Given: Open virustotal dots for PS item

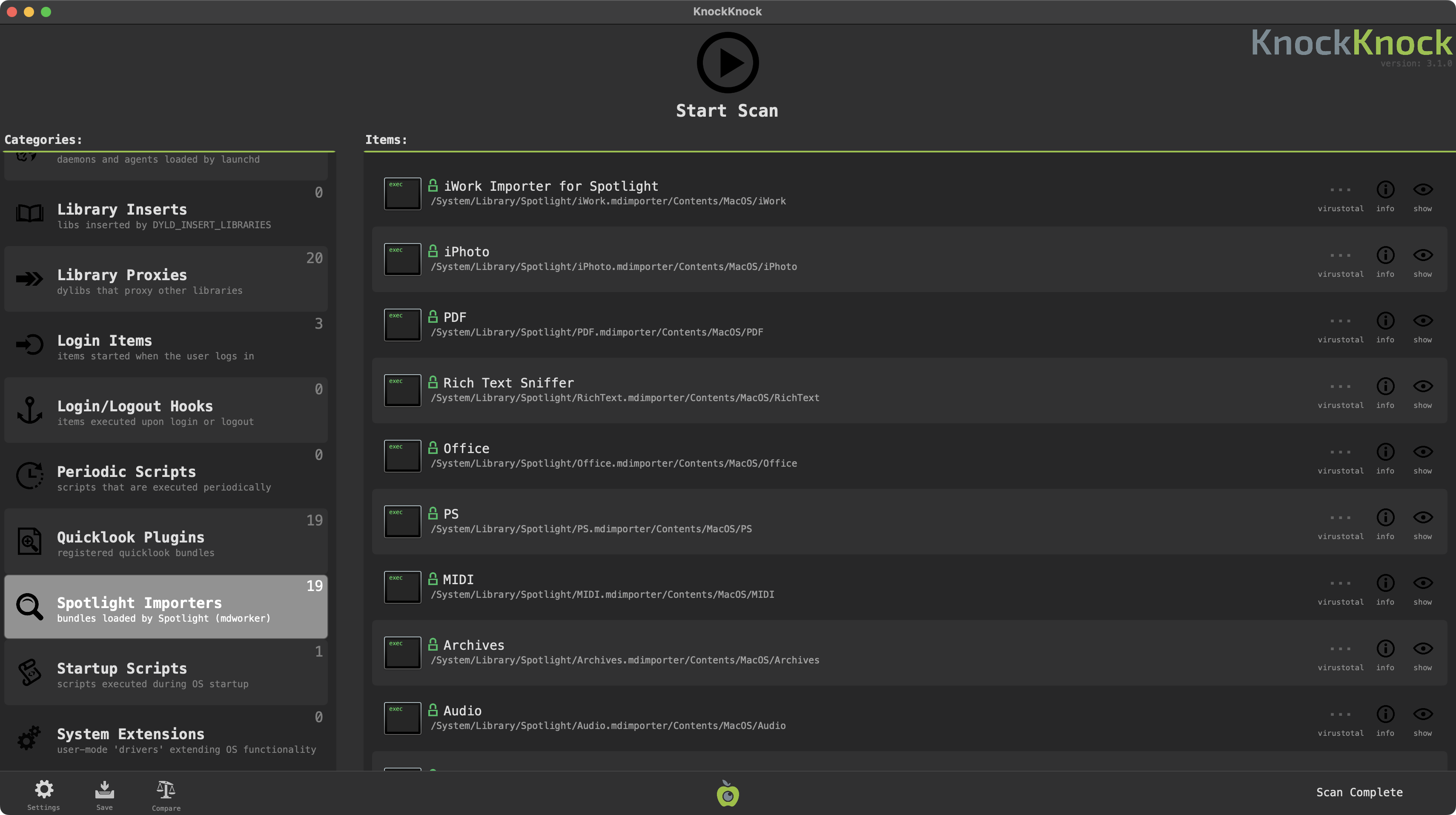Looking at the screenshot, I should coord(1340,518).
